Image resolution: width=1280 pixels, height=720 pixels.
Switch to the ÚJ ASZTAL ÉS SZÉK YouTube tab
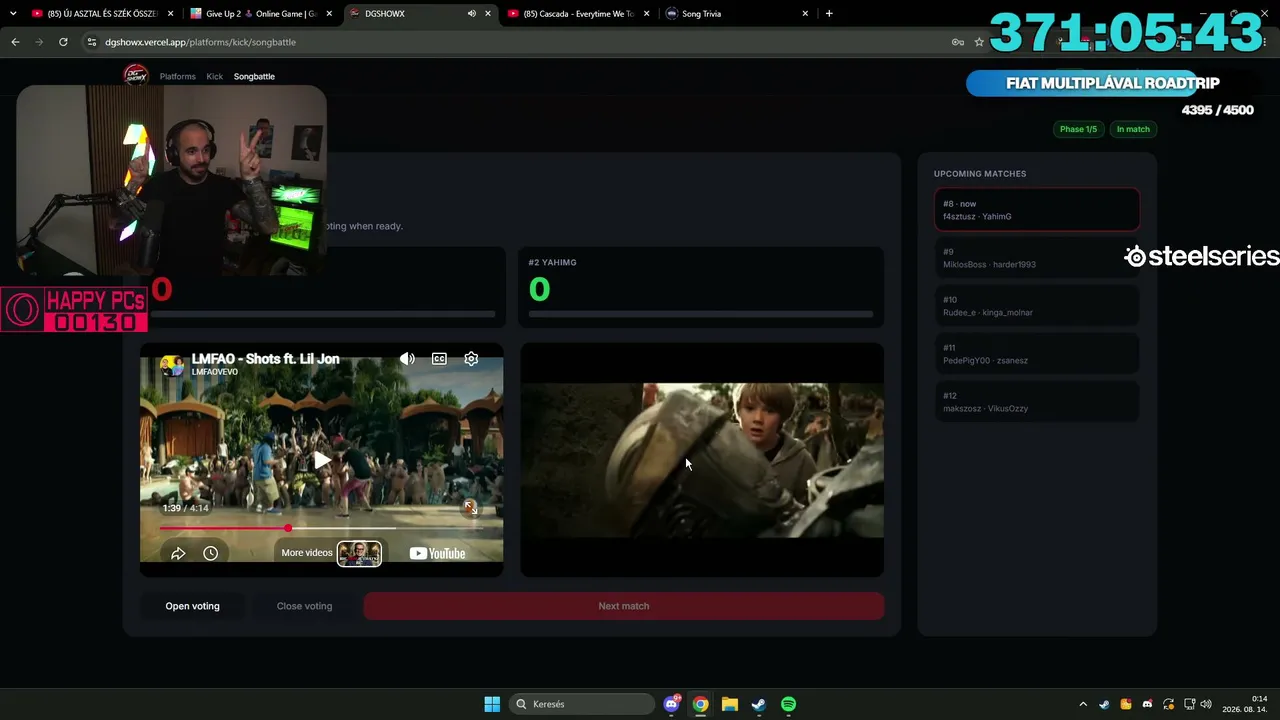coord(95,14)
